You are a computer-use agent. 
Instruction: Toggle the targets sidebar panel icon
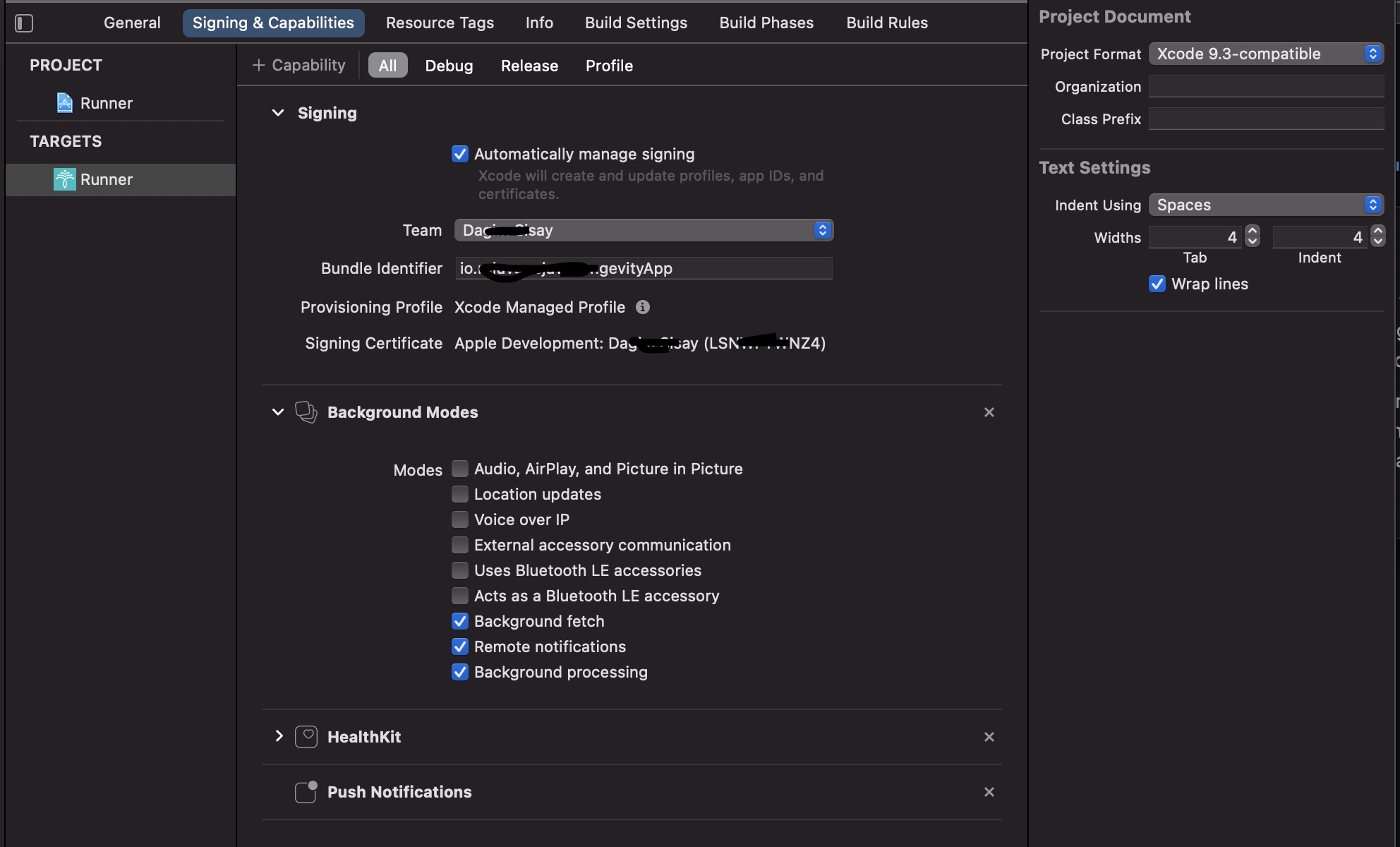pyautogui.click(x=24, y=23)
